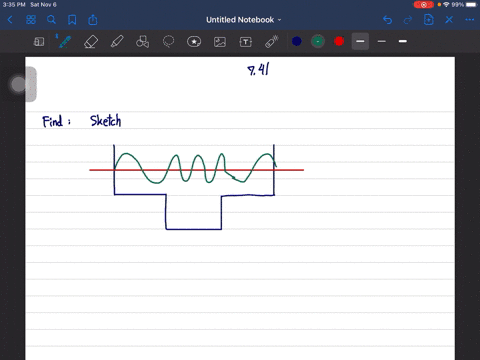Select the Text box tool
This screenshot has height=360, width=480.
pyautogui.click(x=246, y=42)
